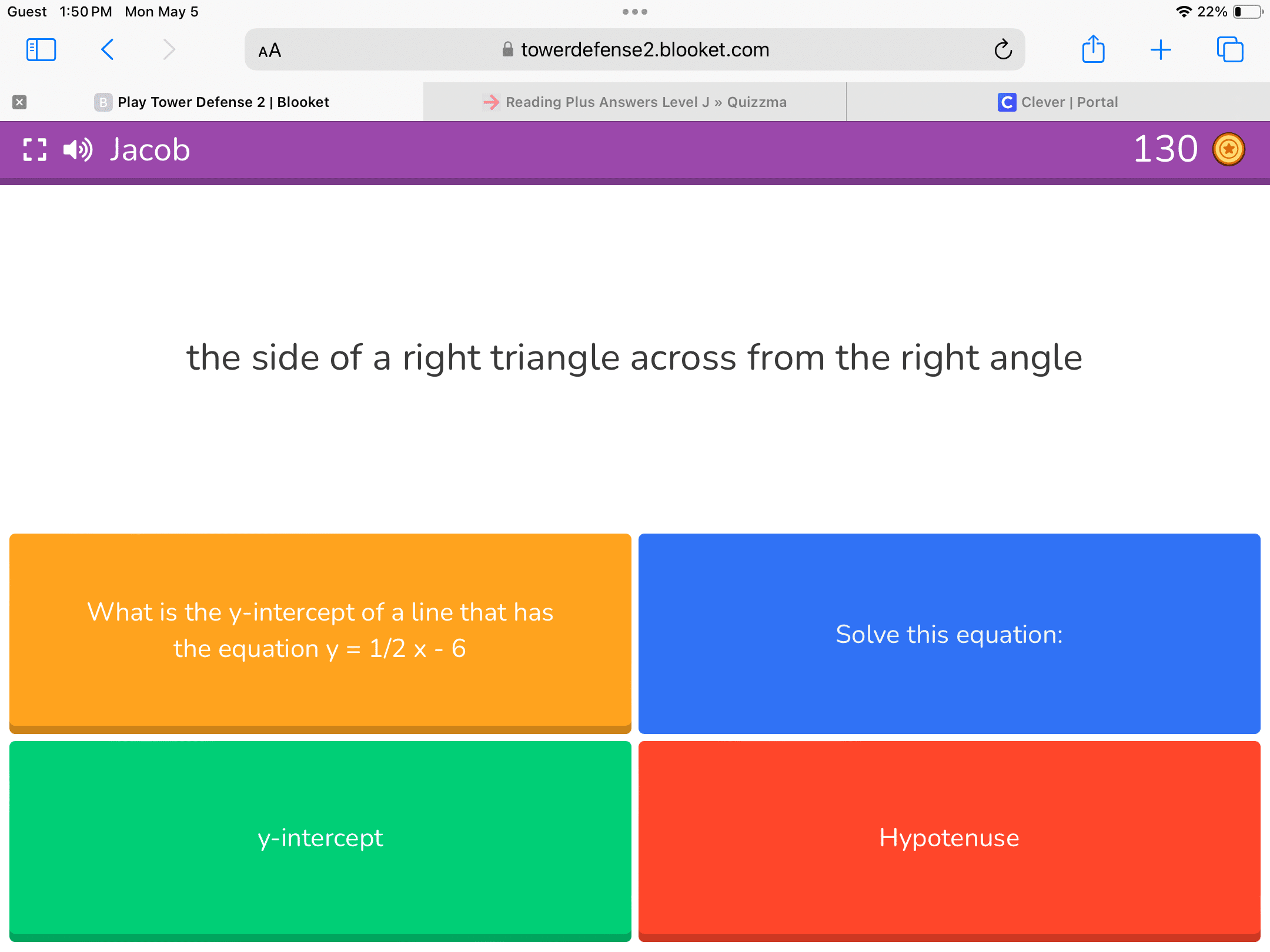Choose the orange y-intercept equation answer

(320, 633)
